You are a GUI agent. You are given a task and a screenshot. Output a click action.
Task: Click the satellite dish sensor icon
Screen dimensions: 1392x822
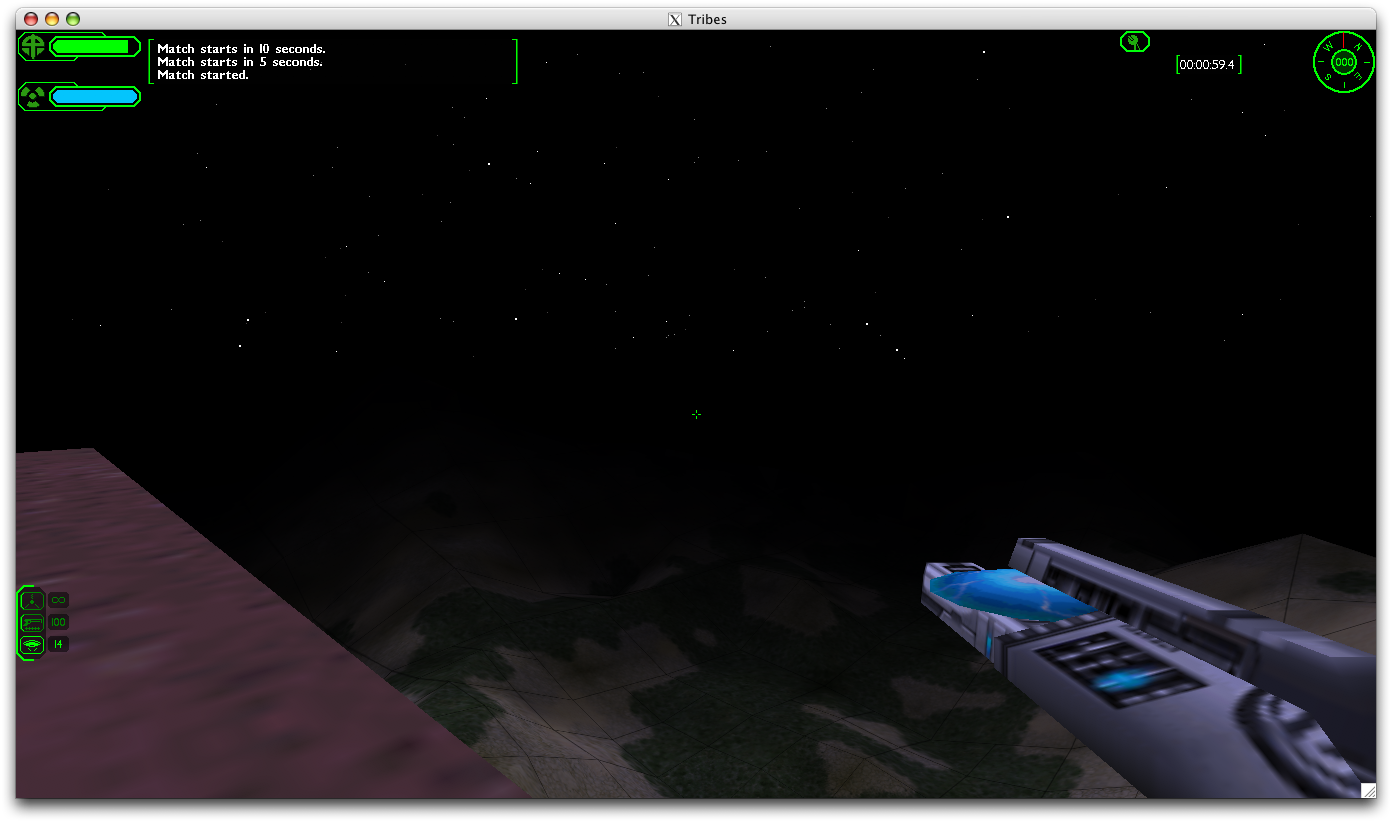[x=1134, y=42]
